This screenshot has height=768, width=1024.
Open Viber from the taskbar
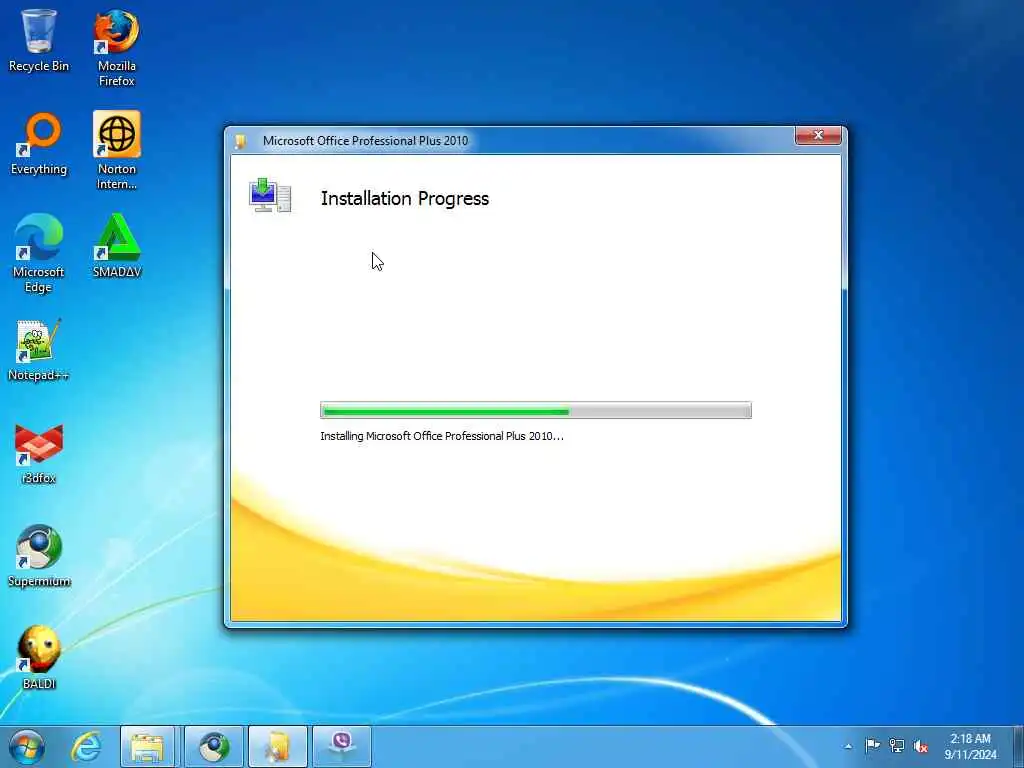coord(342,747)
